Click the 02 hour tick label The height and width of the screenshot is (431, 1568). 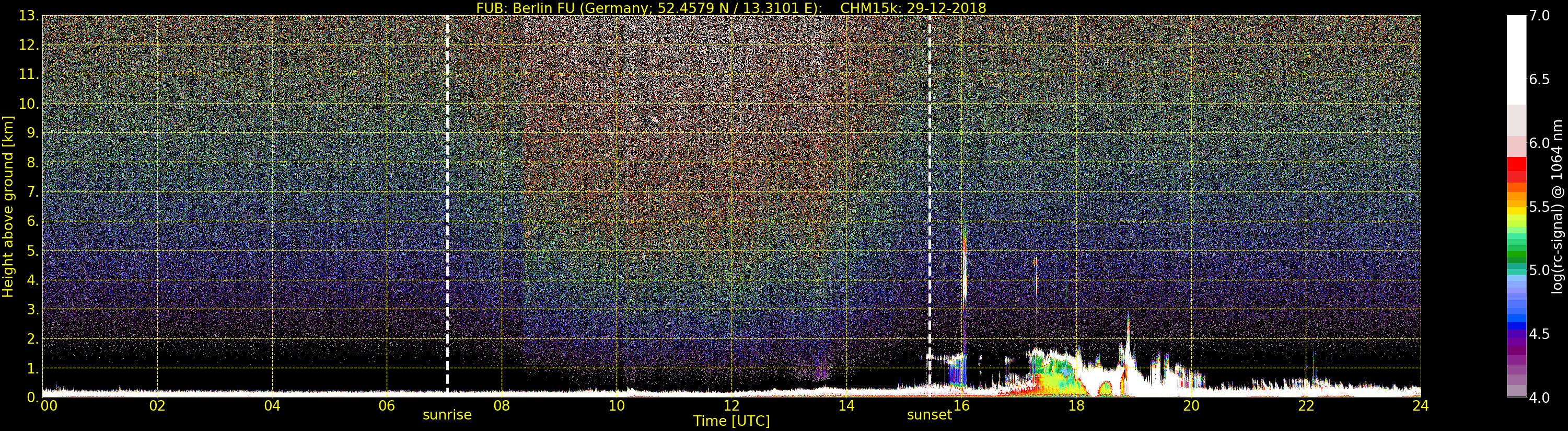(x=157, y=406)
